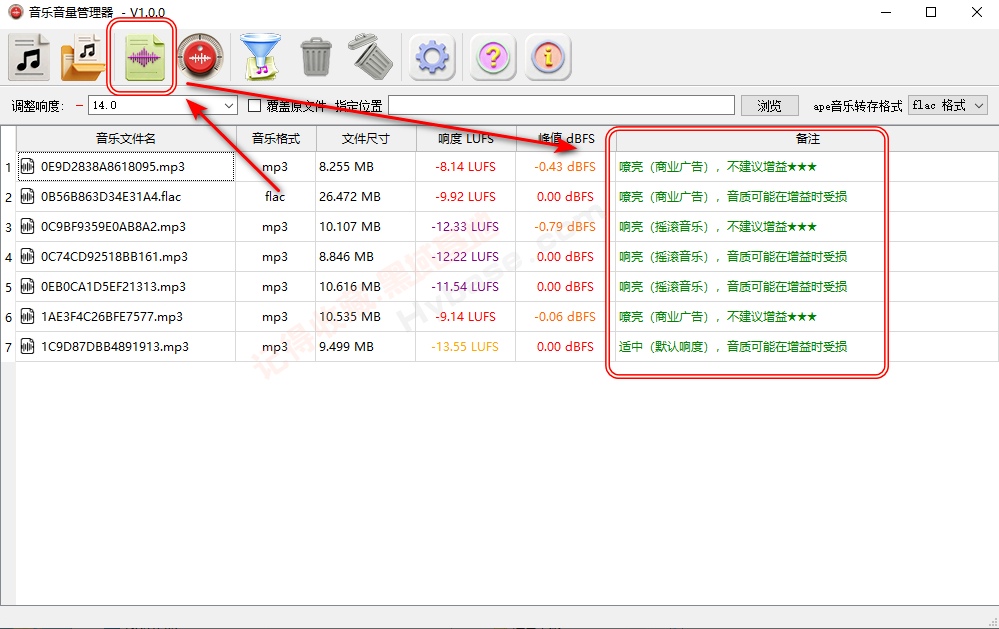Image resolution: width=999 pixels, height=629 pixels.
Task: Click the 浏览 browse button
Action: pyautogui.click(x=770, y=106)
